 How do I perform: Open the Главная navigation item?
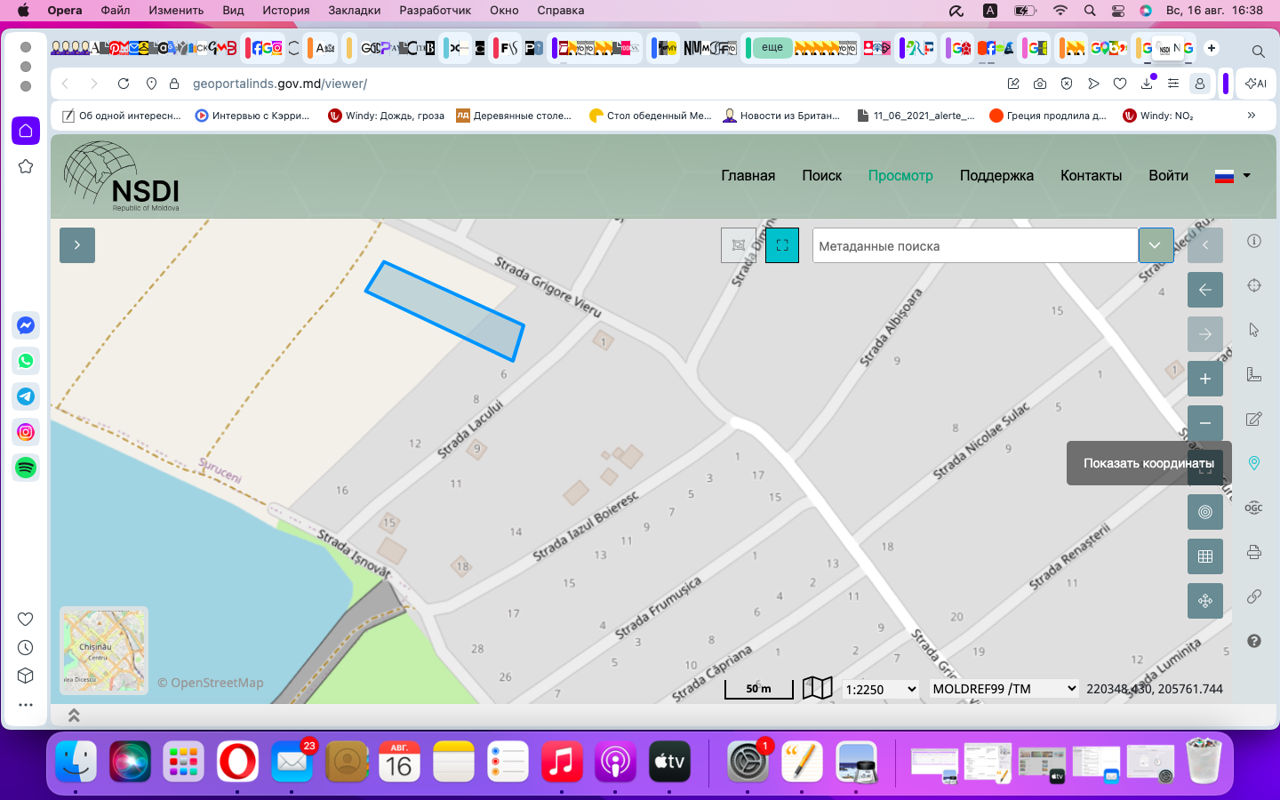coord(748,176)
